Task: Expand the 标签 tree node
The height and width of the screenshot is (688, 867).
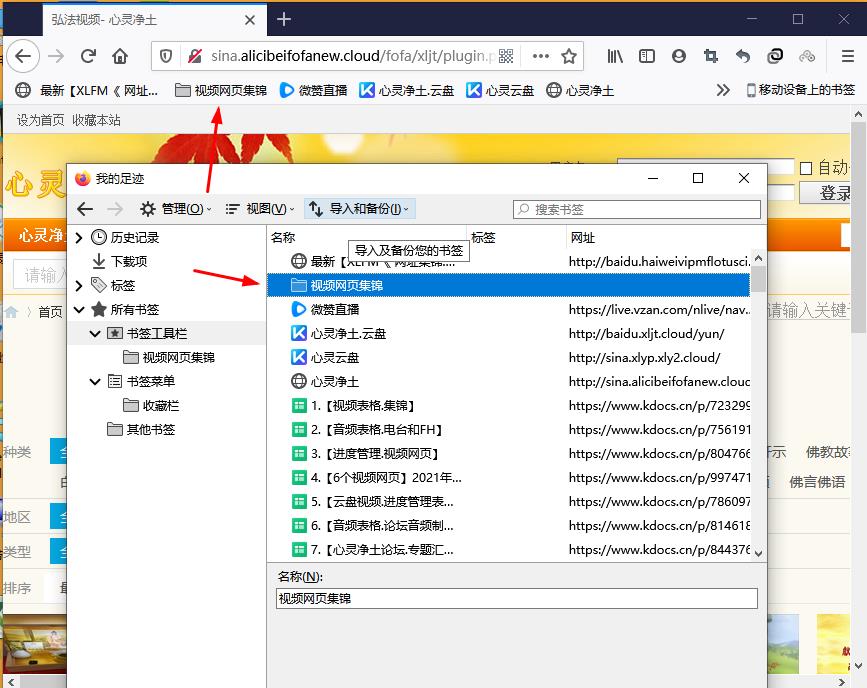Action: [x=79, y=285]
